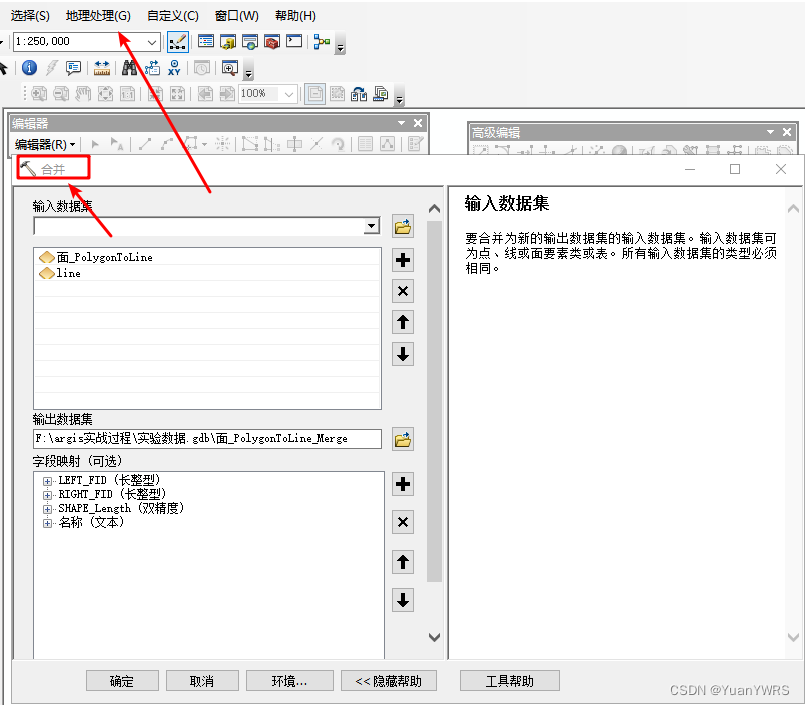Select the Measure ruler tool
Image resolution: width=805 pixels, height=705 pixels.
tap(102, 68)
